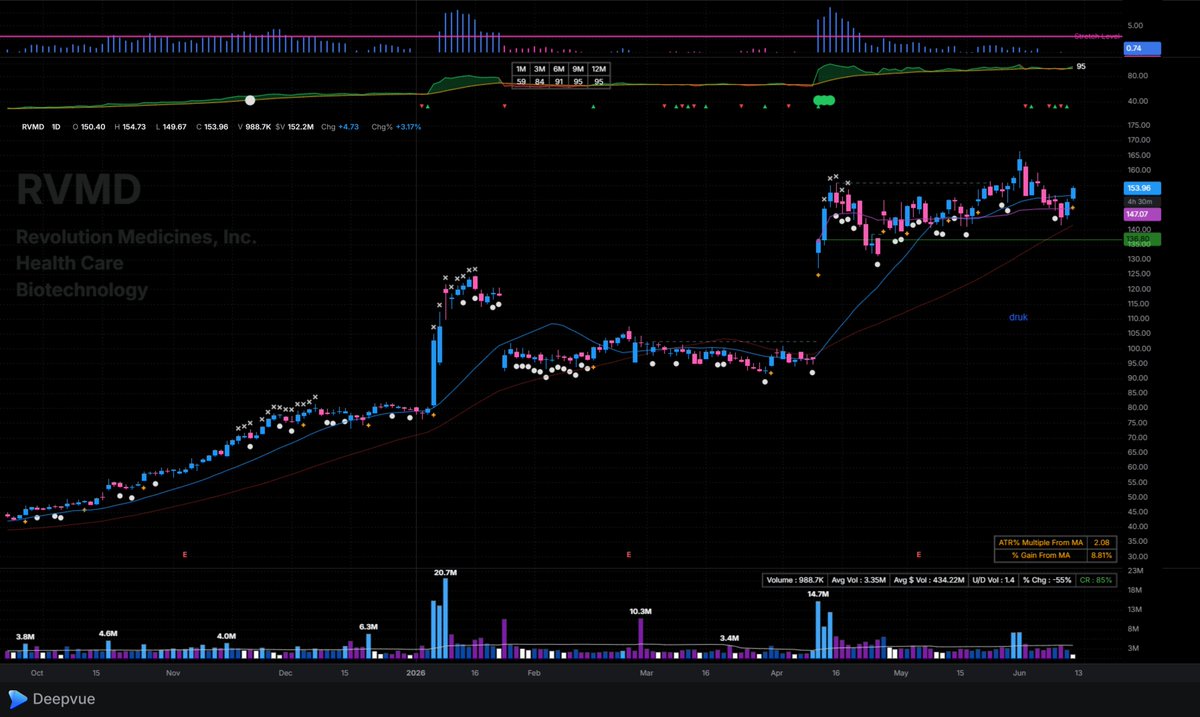Screen dimensions: 1200x717
Task: Click the current price tag 153.96 on axis
Action: (1141, 187)
